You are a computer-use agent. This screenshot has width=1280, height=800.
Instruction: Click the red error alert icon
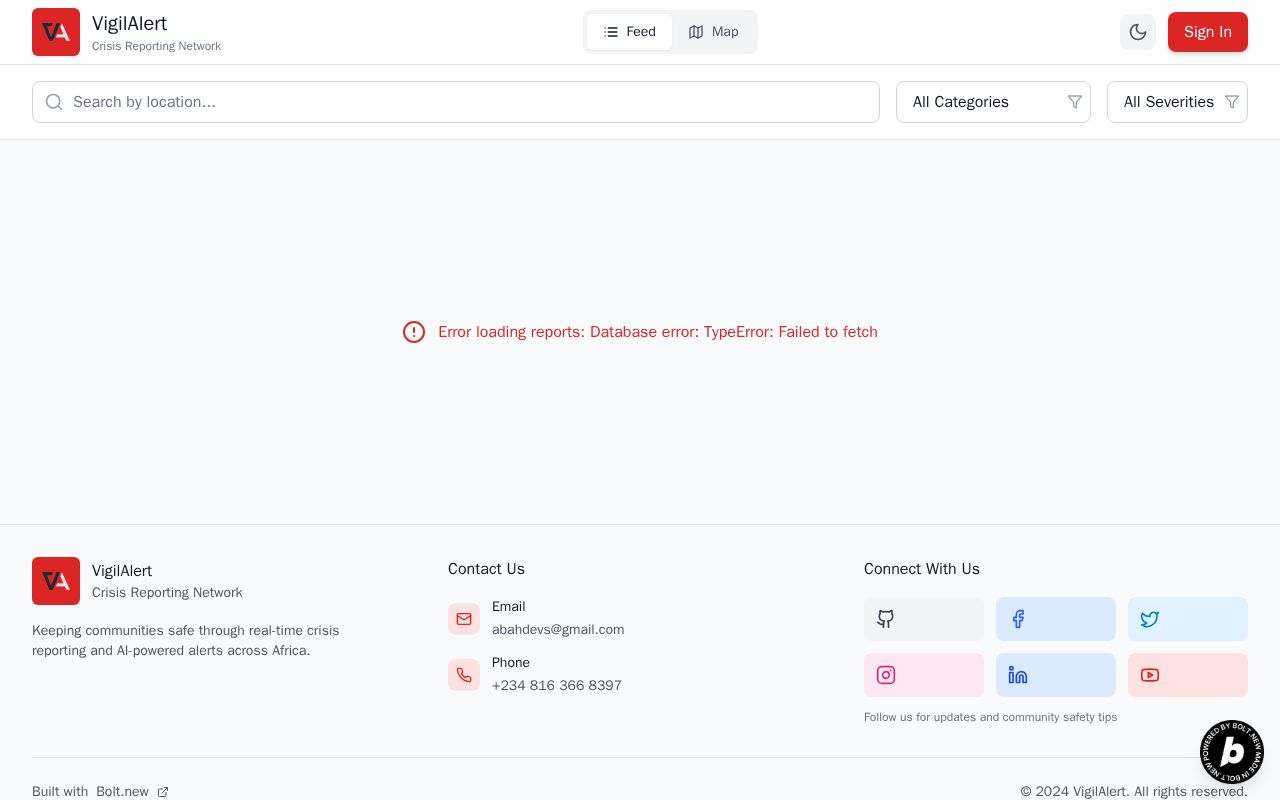click(414, 332)
